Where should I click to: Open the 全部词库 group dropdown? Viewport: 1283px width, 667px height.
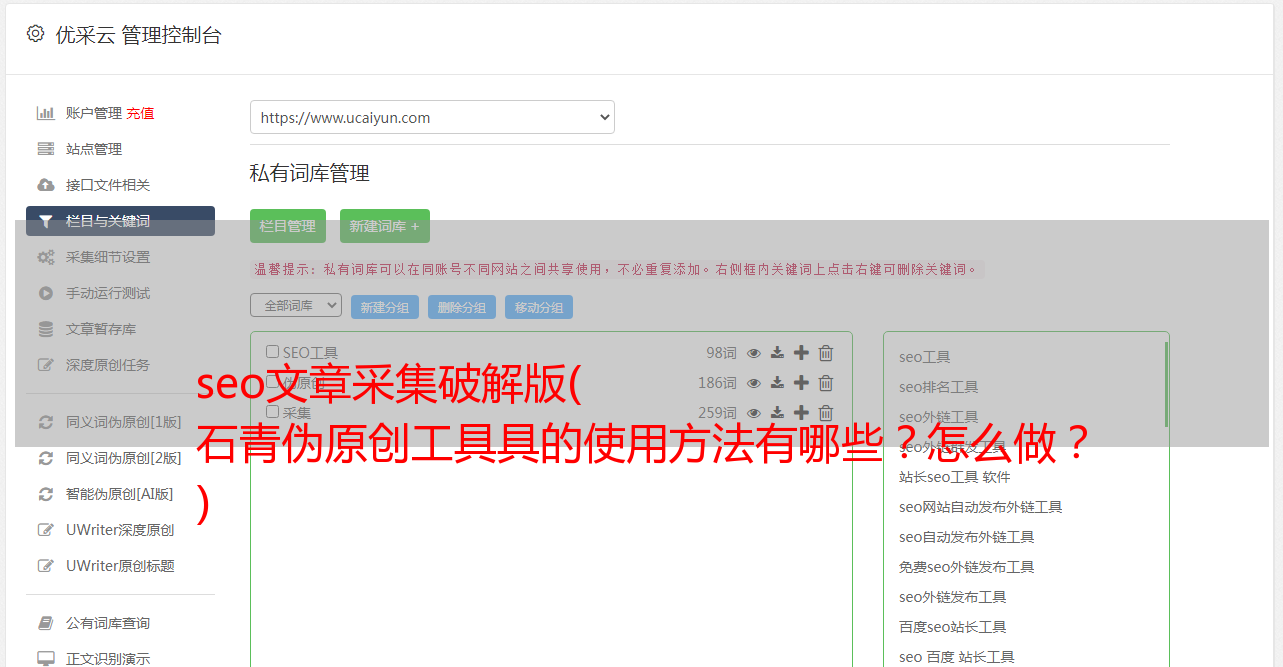296,306
